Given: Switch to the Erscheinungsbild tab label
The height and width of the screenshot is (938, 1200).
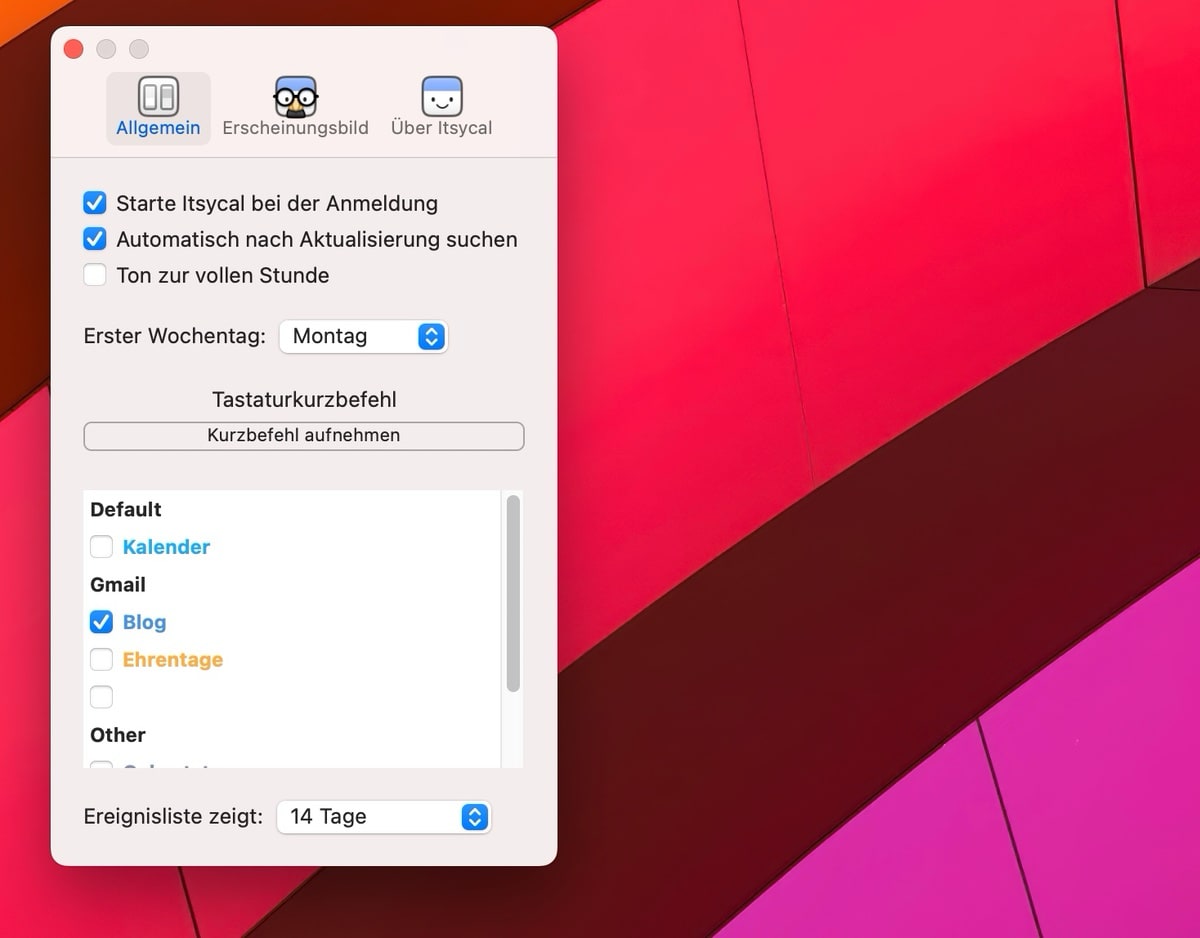Looking at the screenshot, I should pos(295,128).
